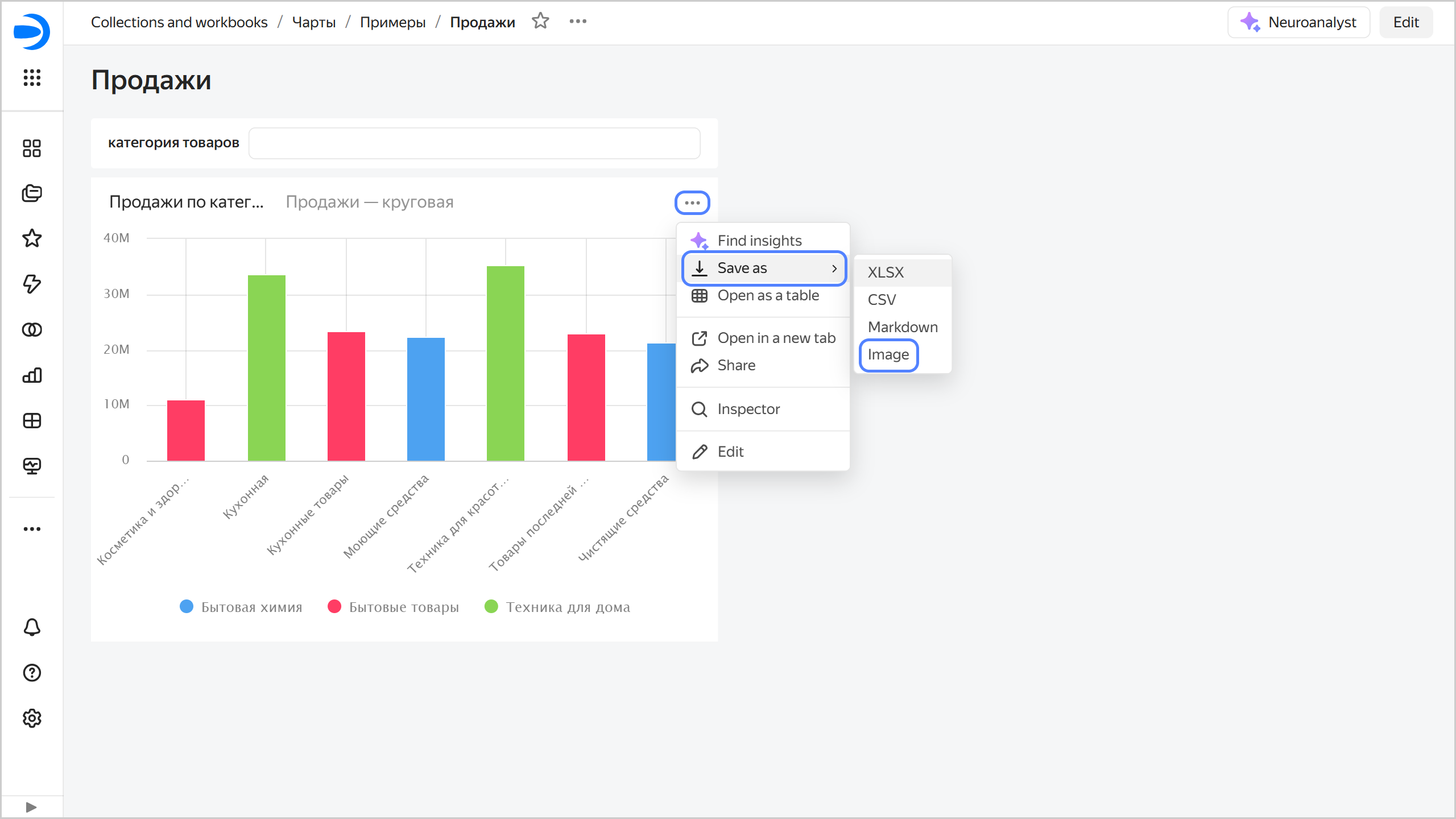Open the services grid icon in sidebar
1456x819 pixels.
tap(32, 77)
